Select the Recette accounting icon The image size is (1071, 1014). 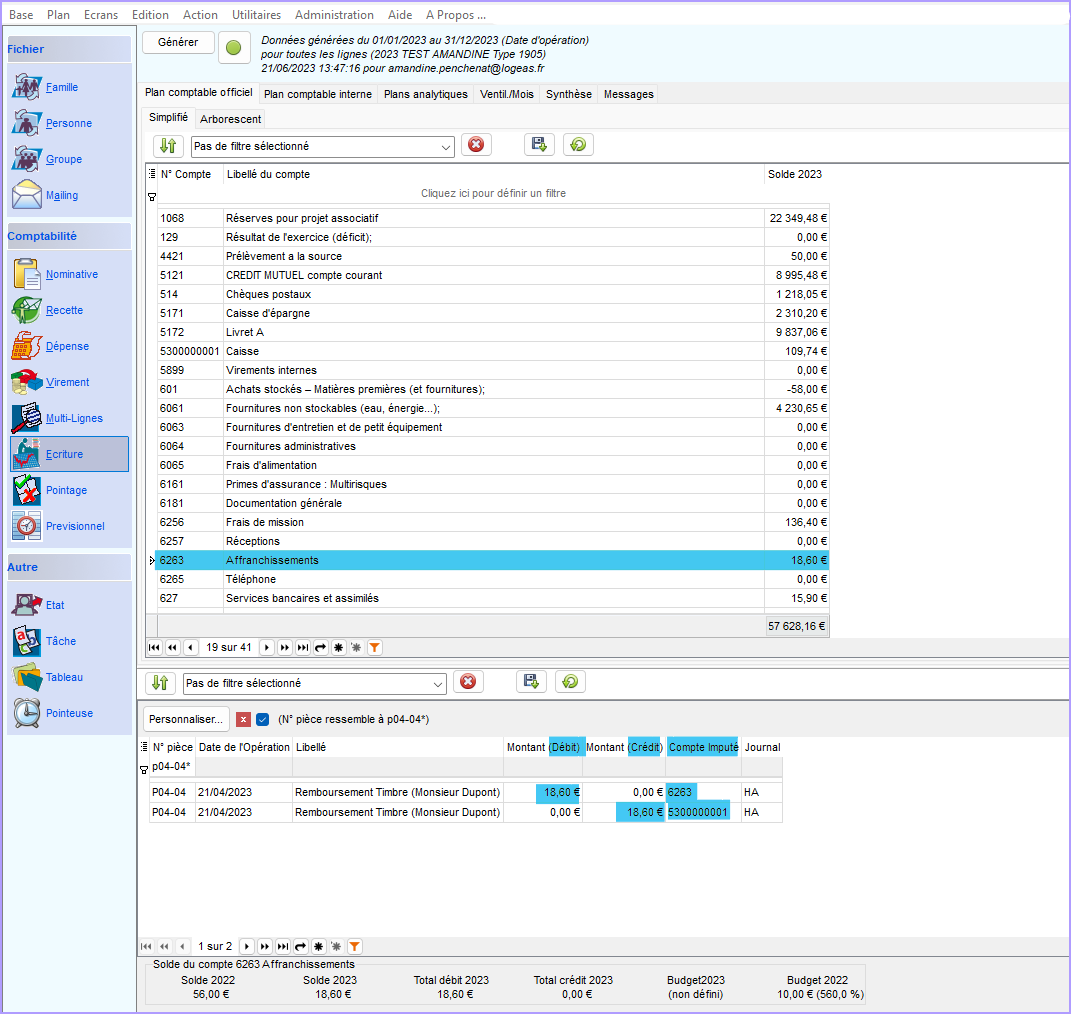click(x=26, y=310)
